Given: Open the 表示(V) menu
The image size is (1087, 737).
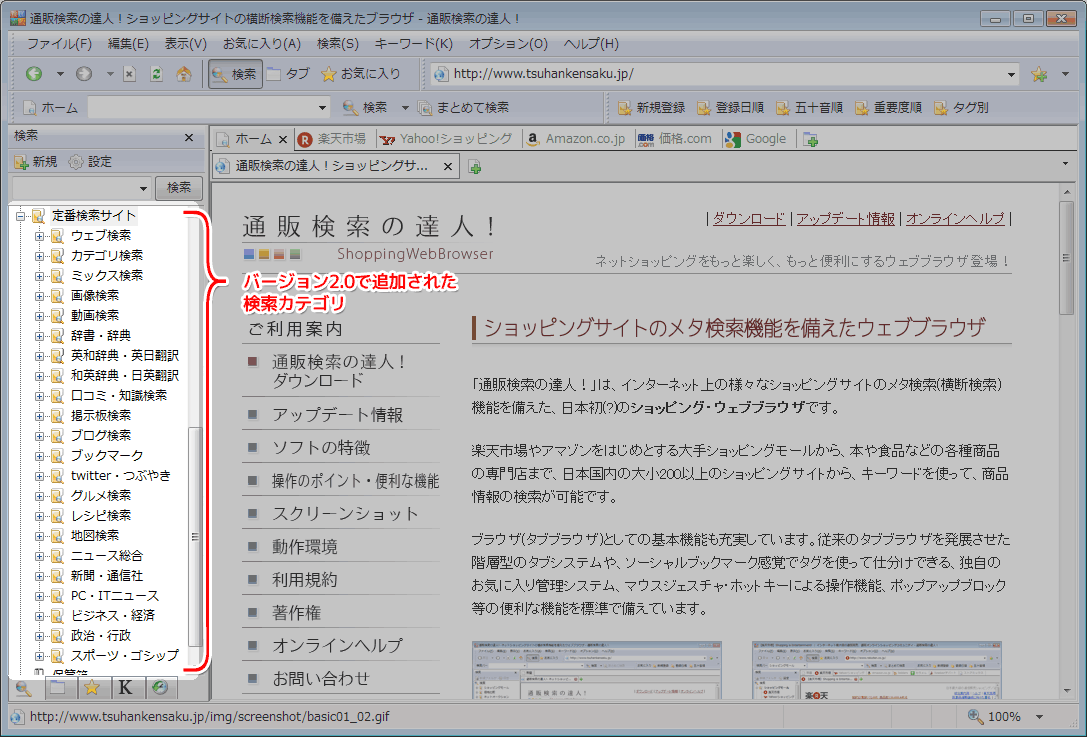Looking at the screenshot, I should click(x=186, y=44).
